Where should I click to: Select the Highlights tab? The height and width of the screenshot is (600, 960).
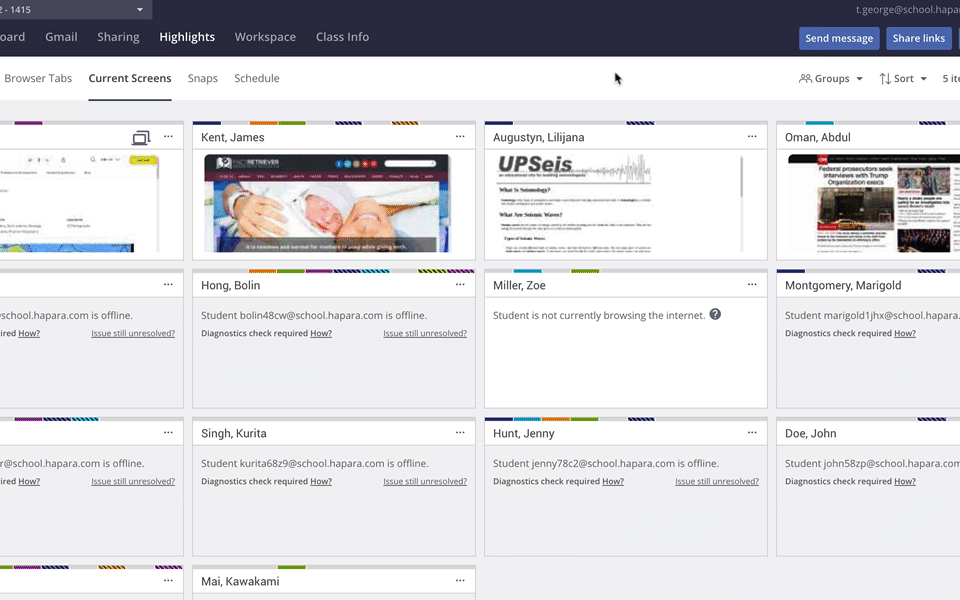click(x=187, y=37)
